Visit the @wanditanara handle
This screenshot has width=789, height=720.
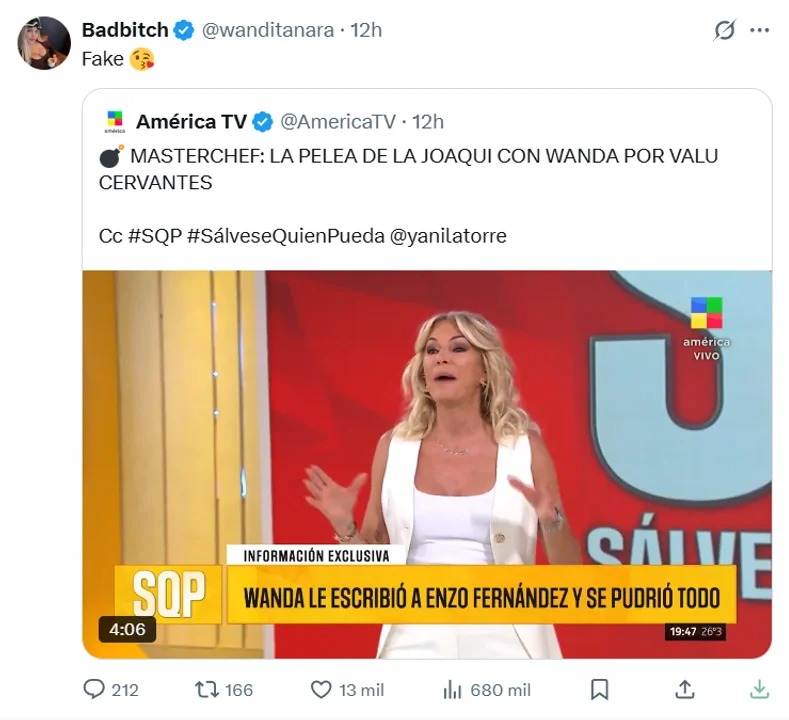[268, 30]
